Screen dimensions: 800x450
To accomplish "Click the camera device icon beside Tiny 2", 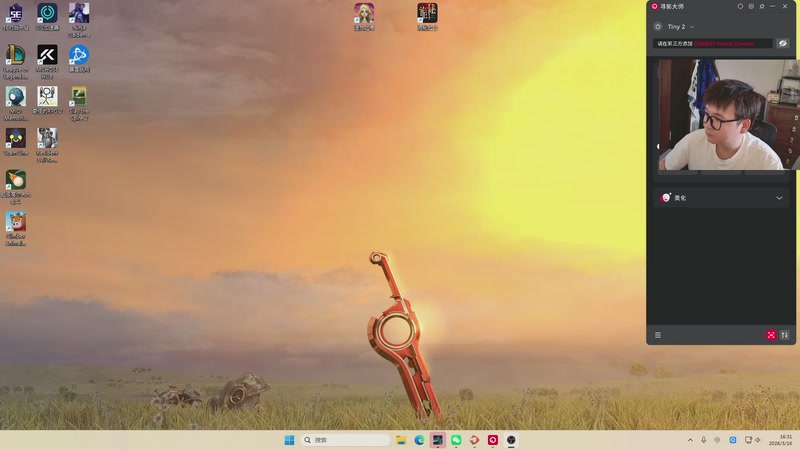I will [658, 27].
